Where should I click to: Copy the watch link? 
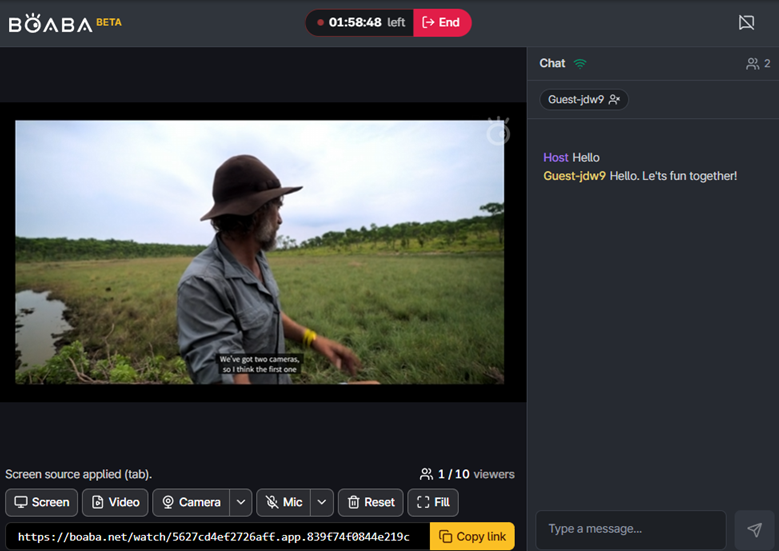pyautogui.click(x=472, y=536)
